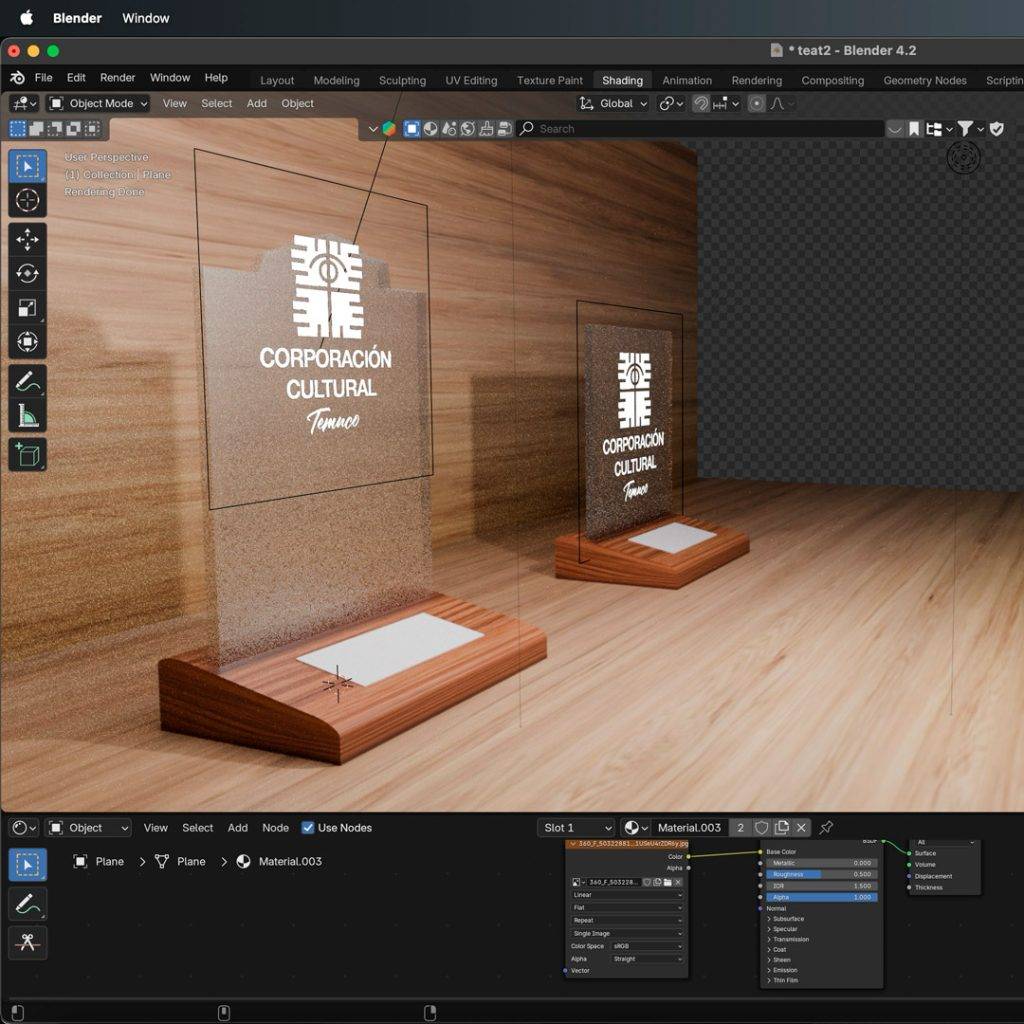Open the node editor type dropdown
1024x1024 pixels.
[24, 827]
